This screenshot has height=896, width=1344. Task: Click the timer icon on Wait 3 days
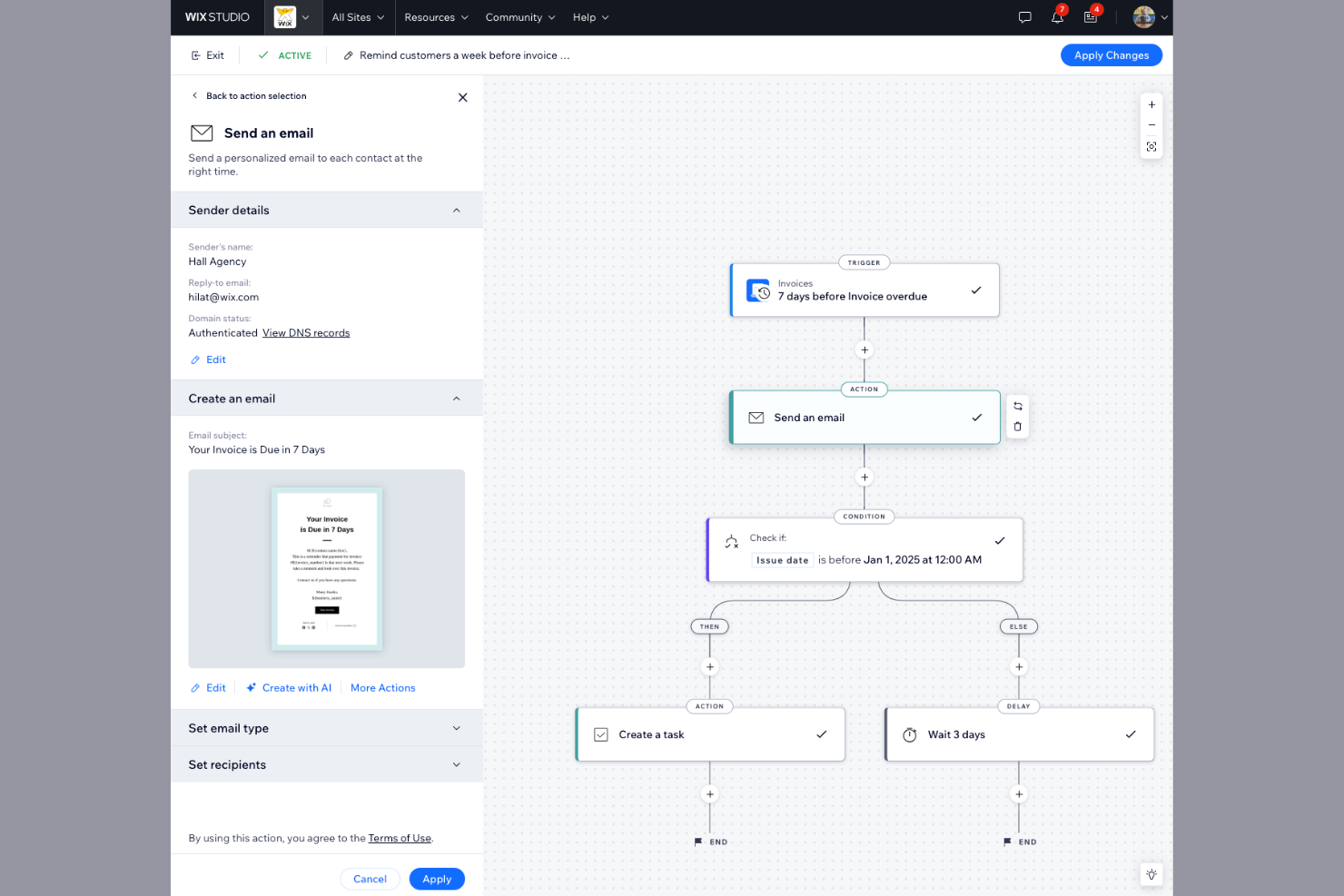910,734
